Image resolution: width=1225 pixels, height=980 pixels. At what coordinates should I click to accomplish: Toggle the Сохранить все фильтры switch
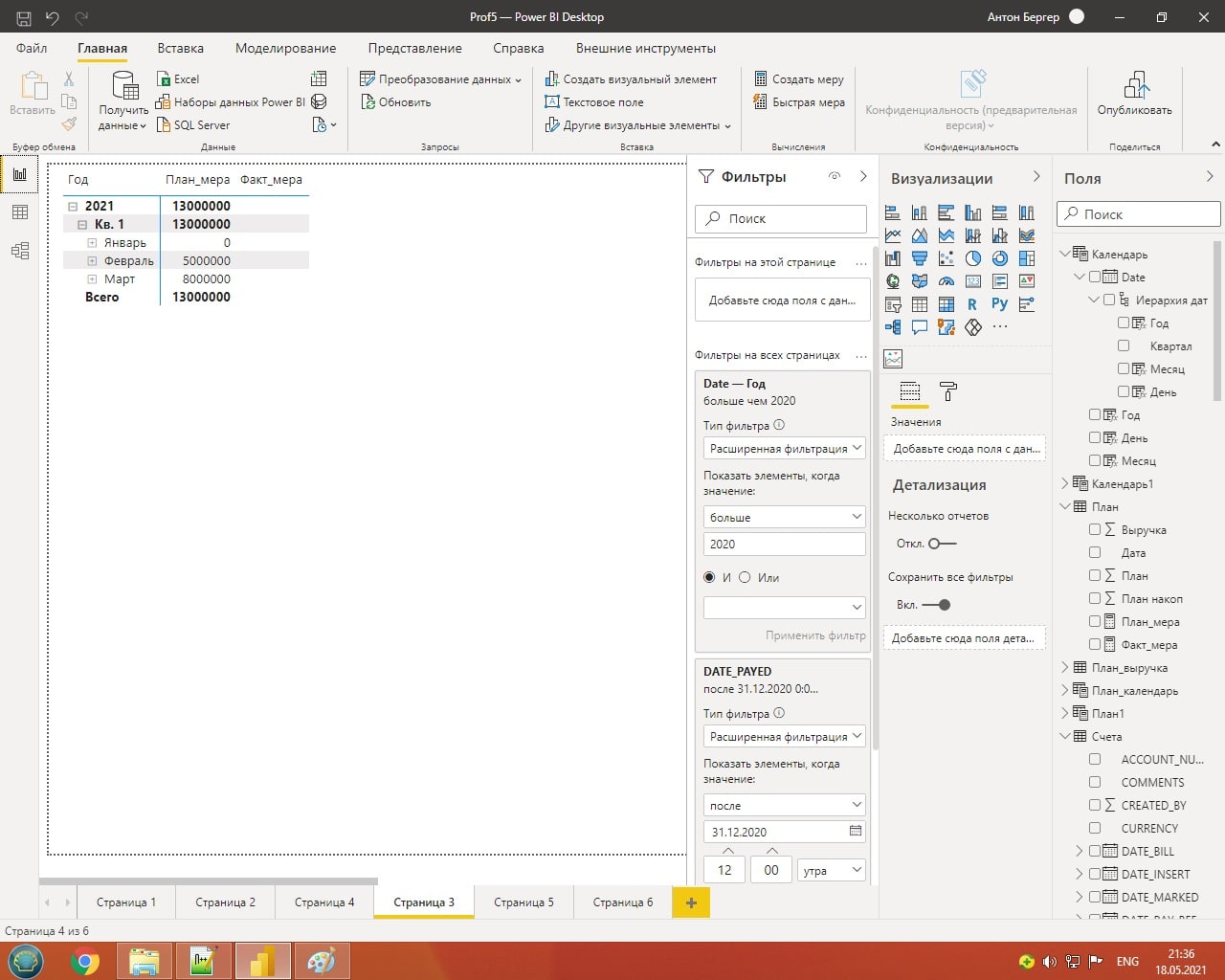coord(936,605)
